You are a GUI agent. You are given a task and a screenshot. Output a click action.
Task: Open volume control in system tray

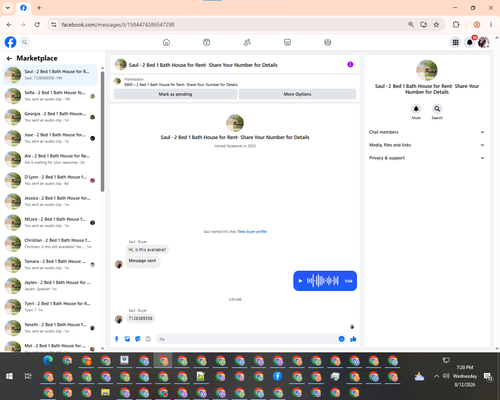tap(446, 376)
